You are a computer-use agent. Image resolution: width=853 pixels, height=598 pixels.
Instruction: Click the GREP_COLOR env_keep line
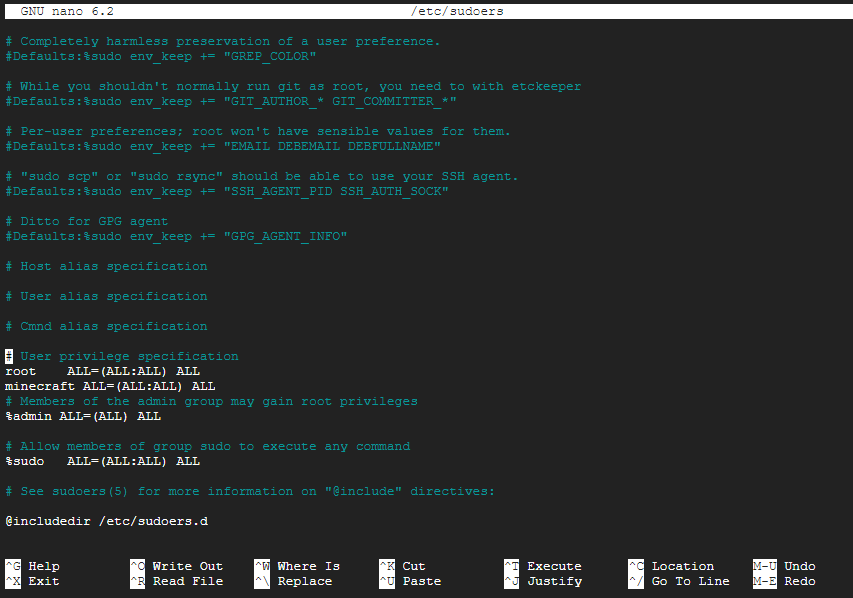point(160,56)
